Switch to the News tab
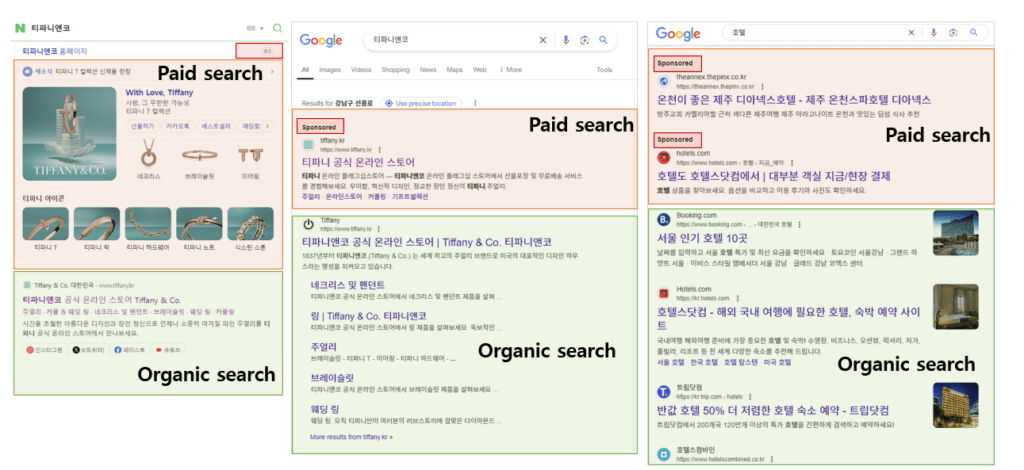 [x=428, y=69]
